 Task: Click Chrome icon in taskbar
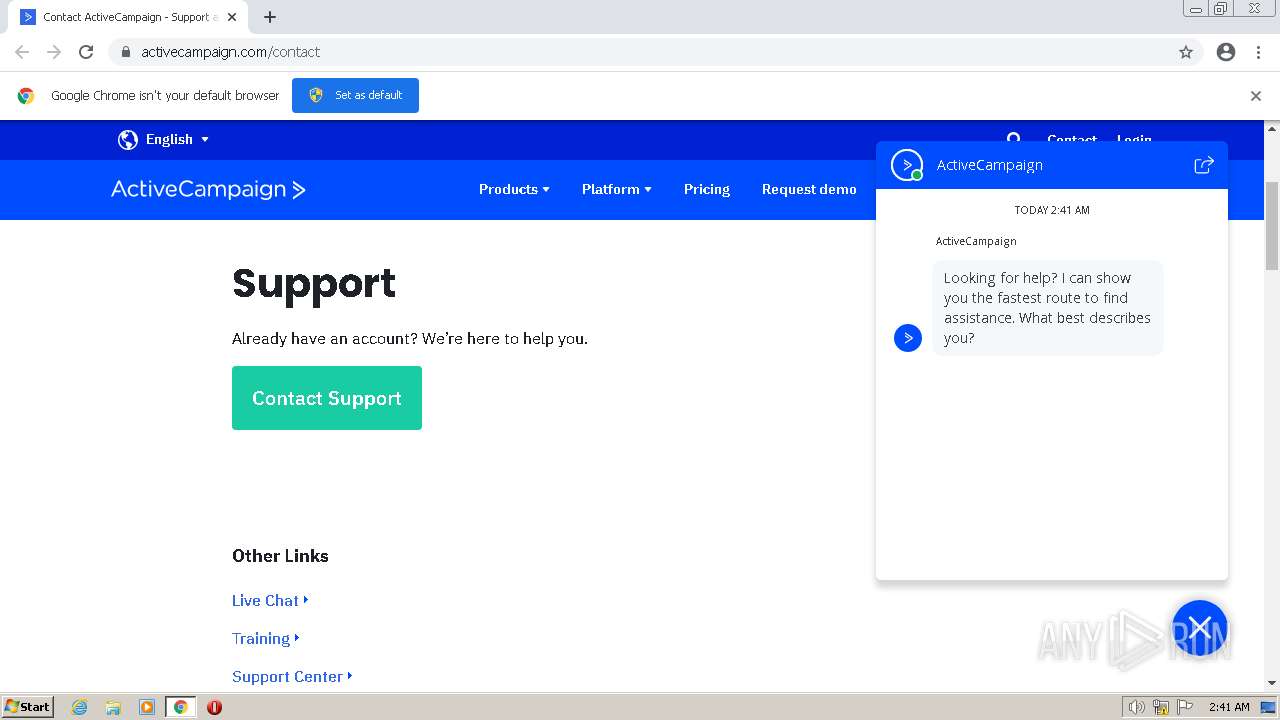[x=181, y=707]
